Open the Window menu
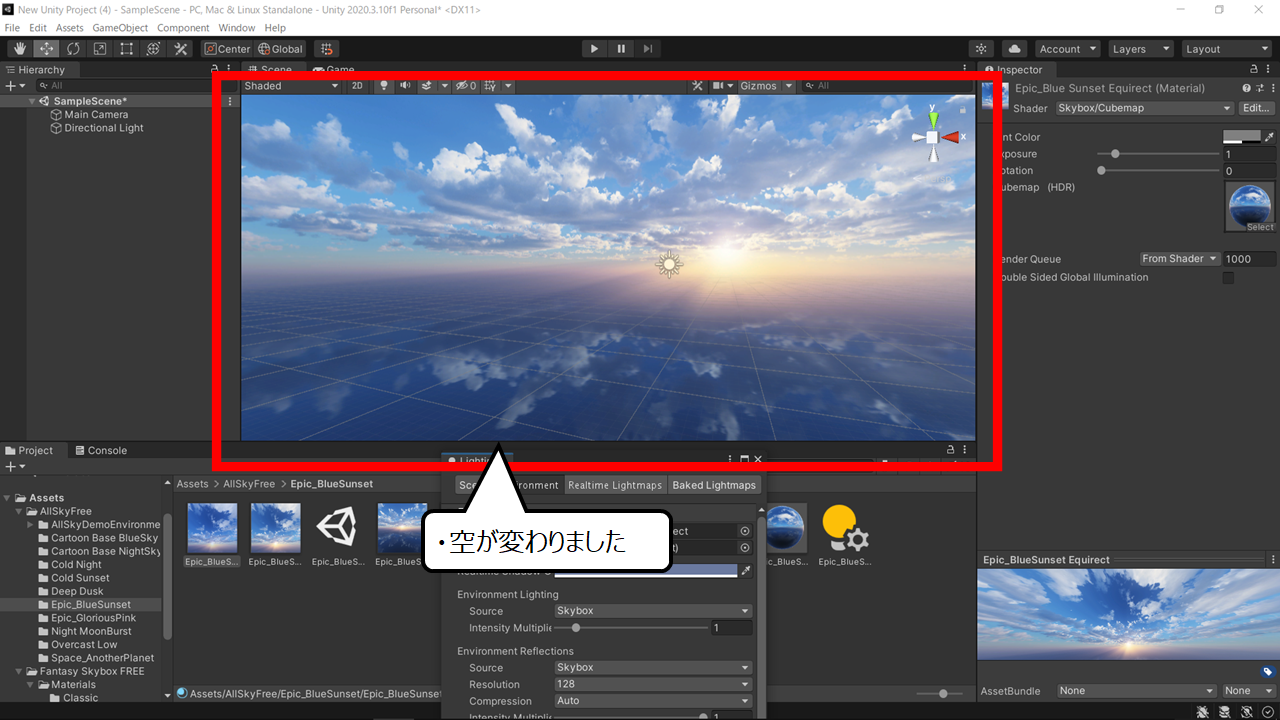Screen dimensions: 1280x720 pyautogui.click(x=237, y=28)
